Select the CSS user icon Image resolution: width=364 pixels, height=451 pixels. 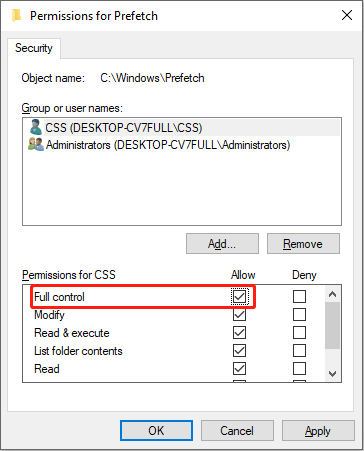click(35, 127)
